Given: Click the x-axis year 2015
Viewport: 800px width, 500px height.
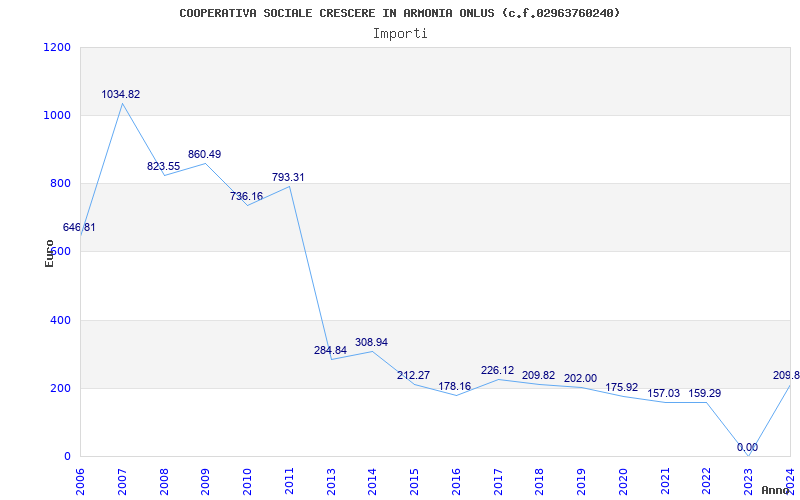Looking at the screenshot, I should coord(415,482).
